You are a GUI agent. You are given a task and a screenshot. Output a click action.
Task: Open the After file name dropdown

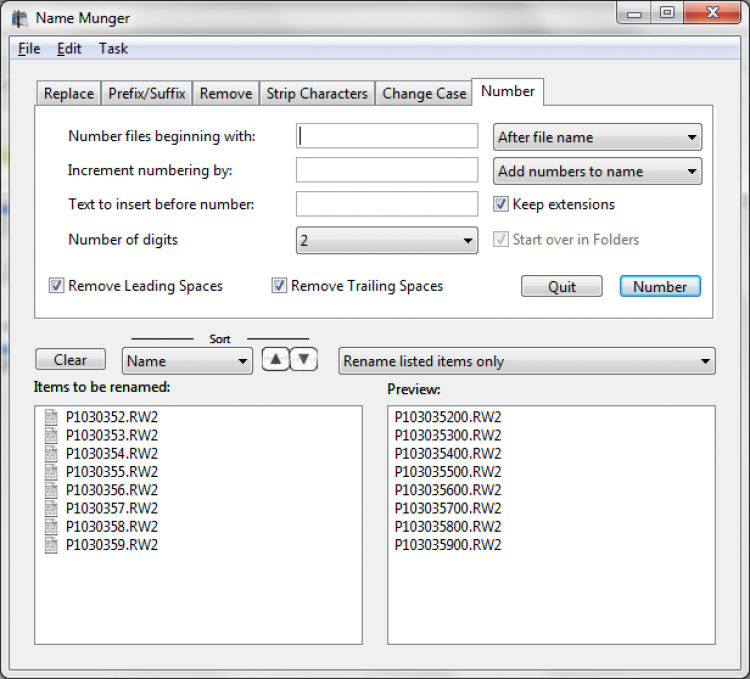point(597,137)
